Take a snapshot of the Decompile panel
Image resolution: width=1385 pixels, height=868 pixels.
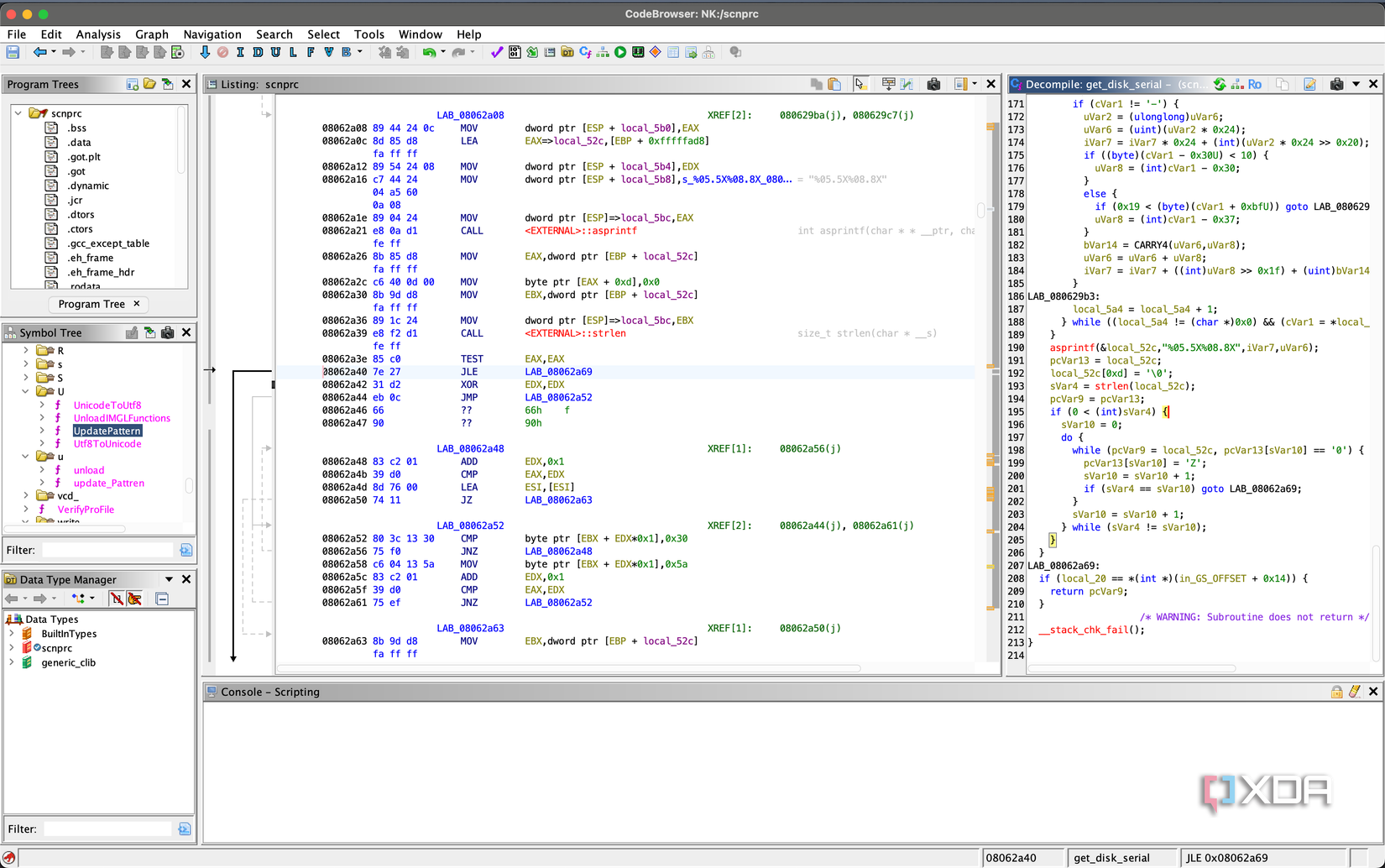pos(1335,84)
